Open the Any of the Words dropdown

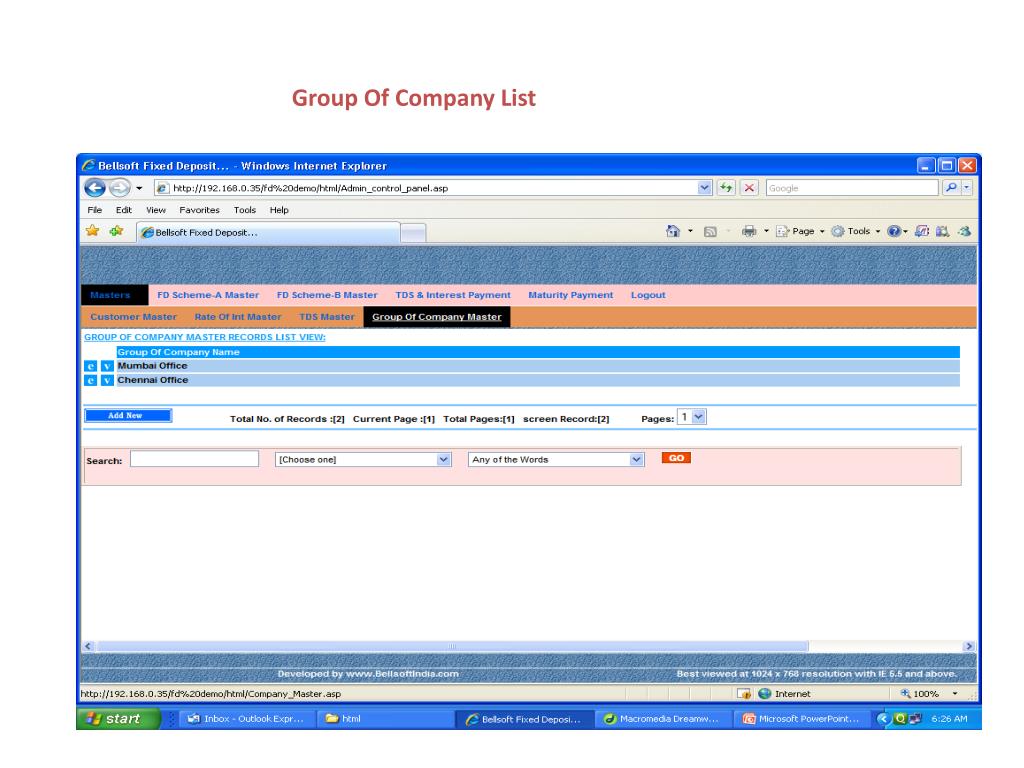(637, 460)
